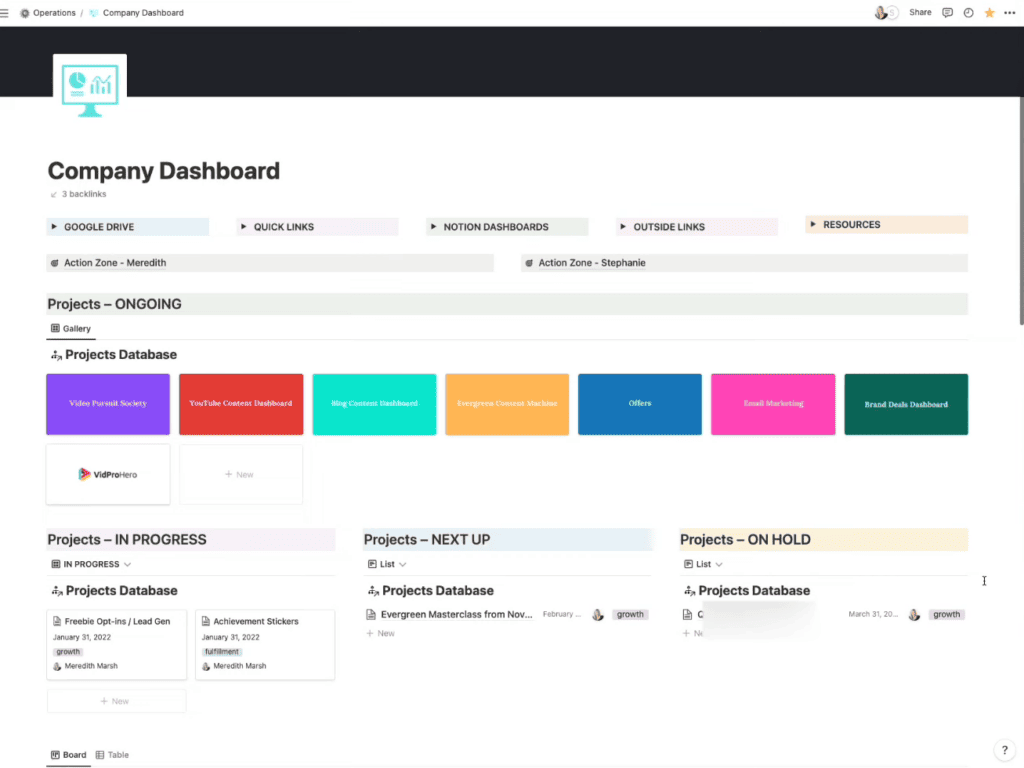Open Action Zone - Meredith page link
The height and width of the screenshot is (768, 1024).
[x=115, y=263]
